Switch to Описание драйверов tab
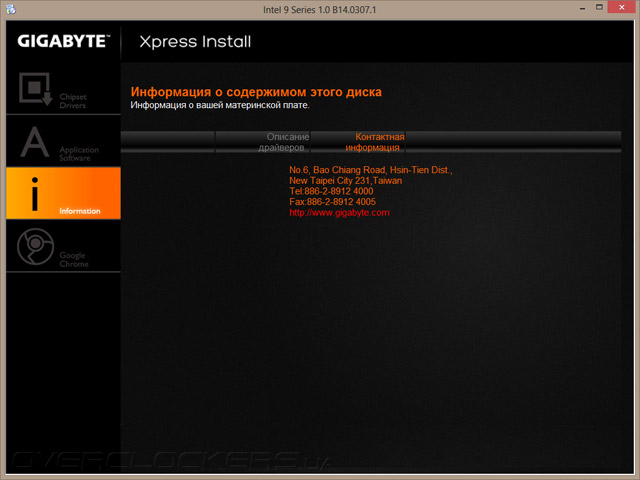The height and width of the screenshot is (480, 640). pyautogui.click(x=262, y=142)
